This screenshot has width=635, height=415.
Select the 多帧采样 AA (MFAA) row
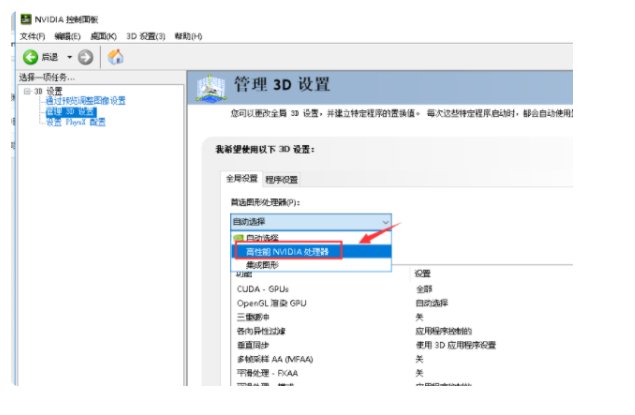(403, 359)
